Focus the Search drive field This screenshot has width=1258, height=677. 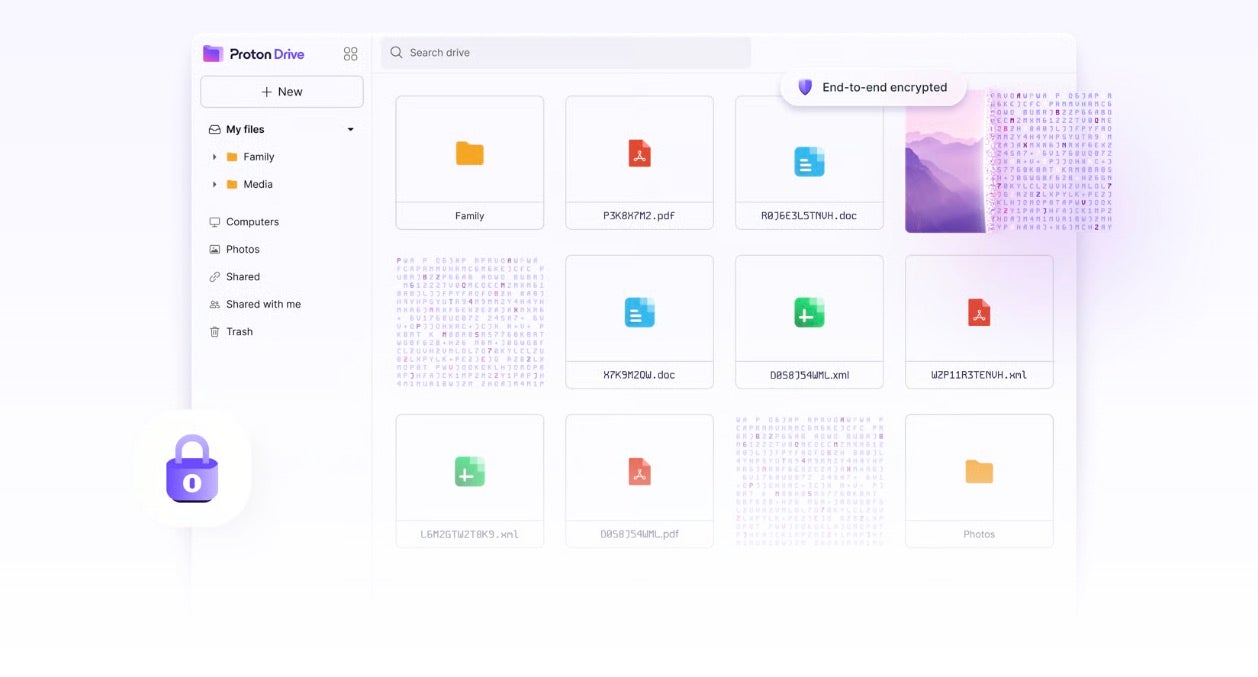[x=565, y=52]
